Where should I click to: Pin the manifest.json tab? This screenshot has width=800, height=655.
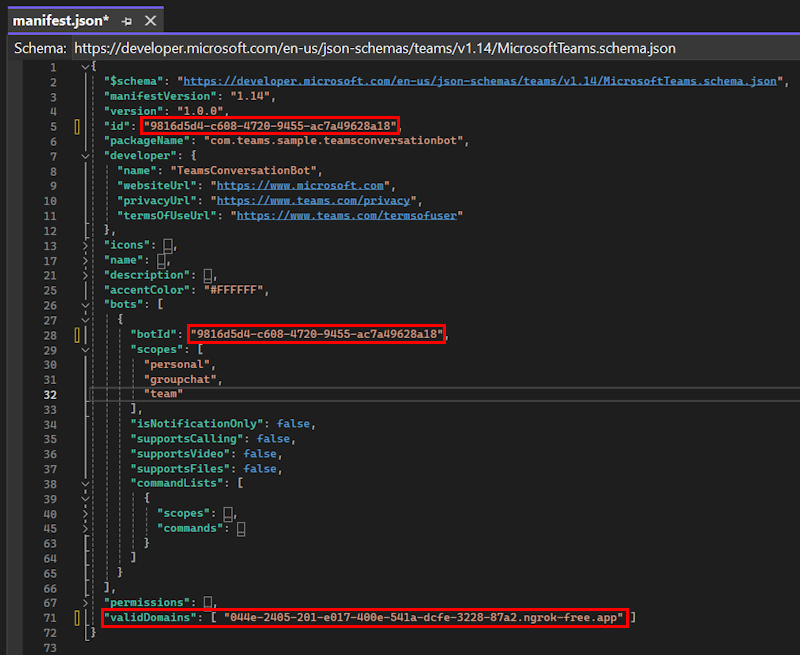[127, 21]
